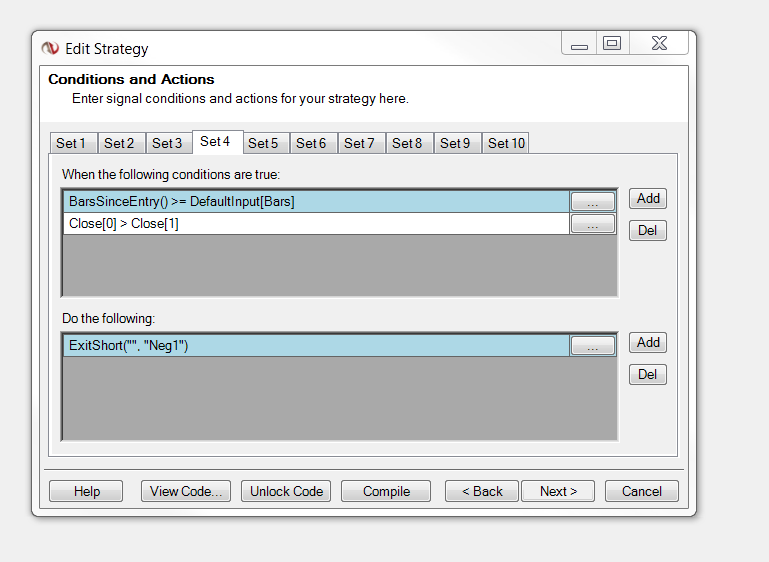Close the Edit Strategy window

coord(659,44)
